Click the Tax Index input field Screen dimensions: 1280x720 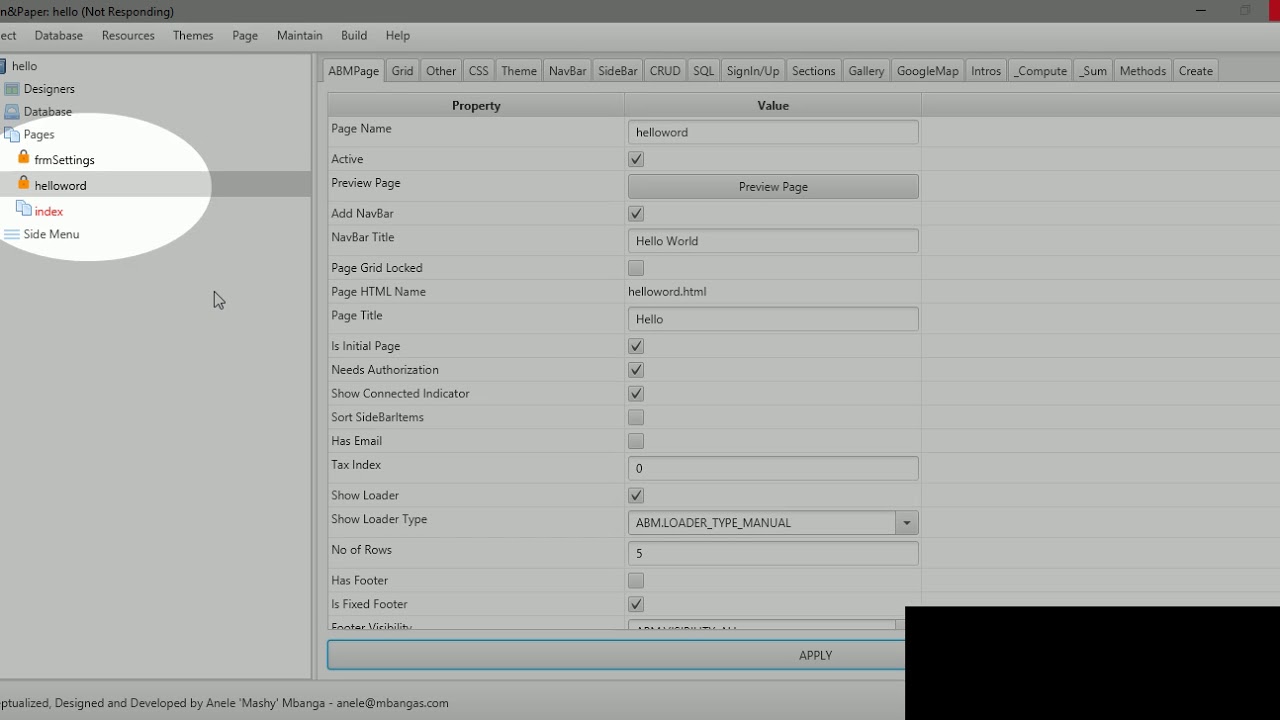coord(773,468)
